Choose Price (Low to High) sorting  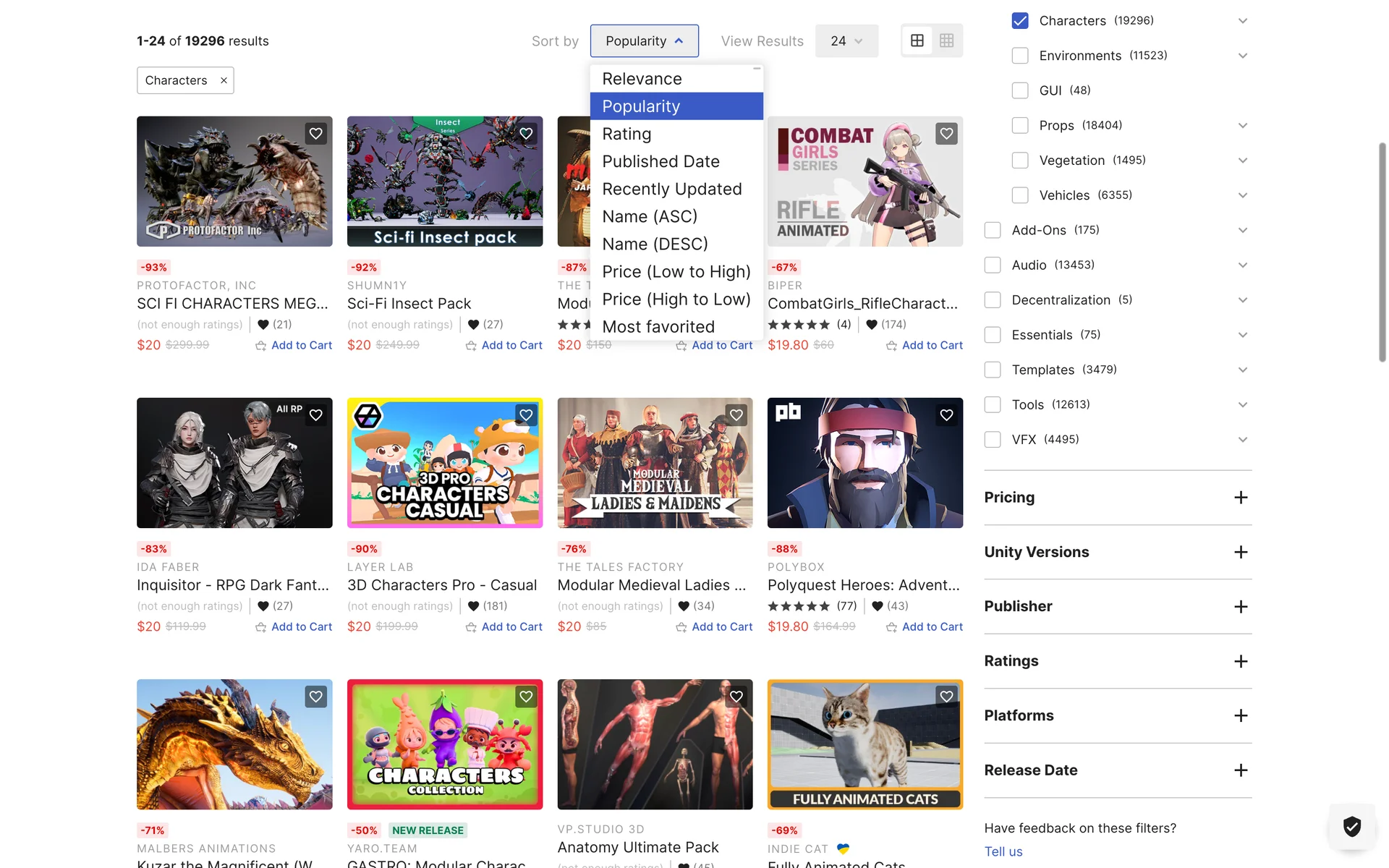coord(676,272)
